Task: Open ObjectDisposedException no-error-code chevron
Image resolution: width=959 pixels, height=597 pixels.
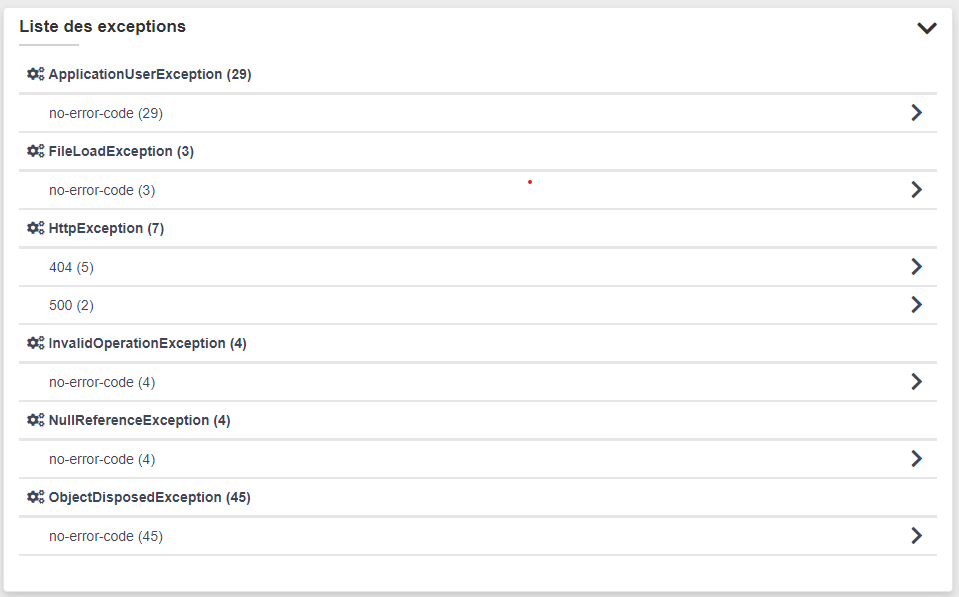Action: 916,536
